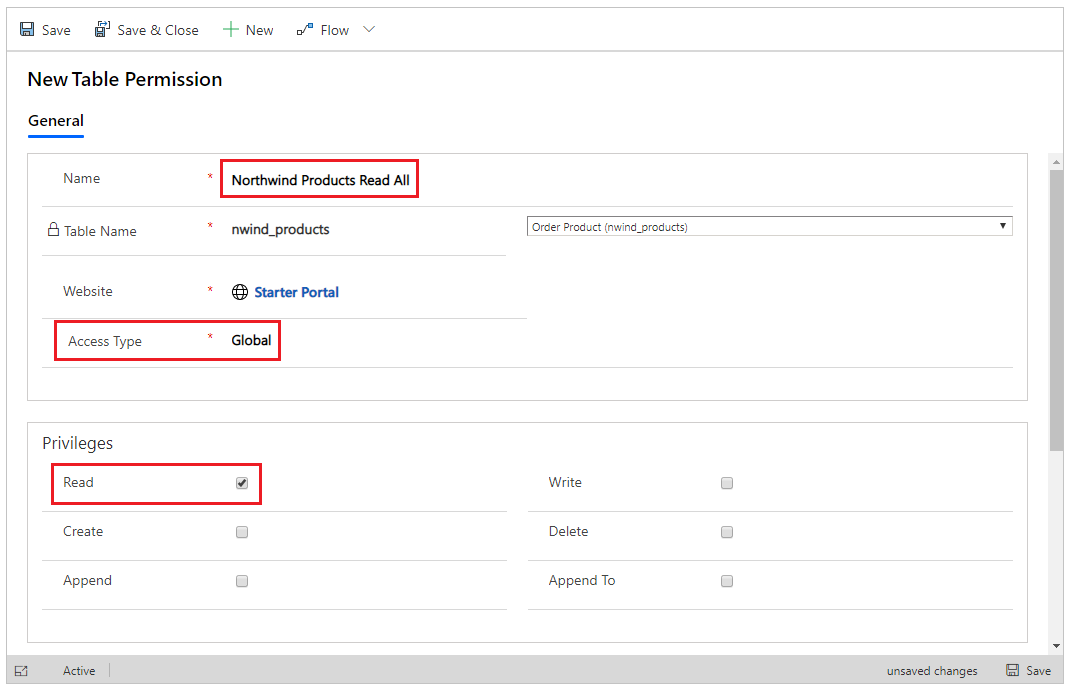Click the Save icon in bottom status bar
This screenshot has width=1070, height=690.
point(1013,670)
